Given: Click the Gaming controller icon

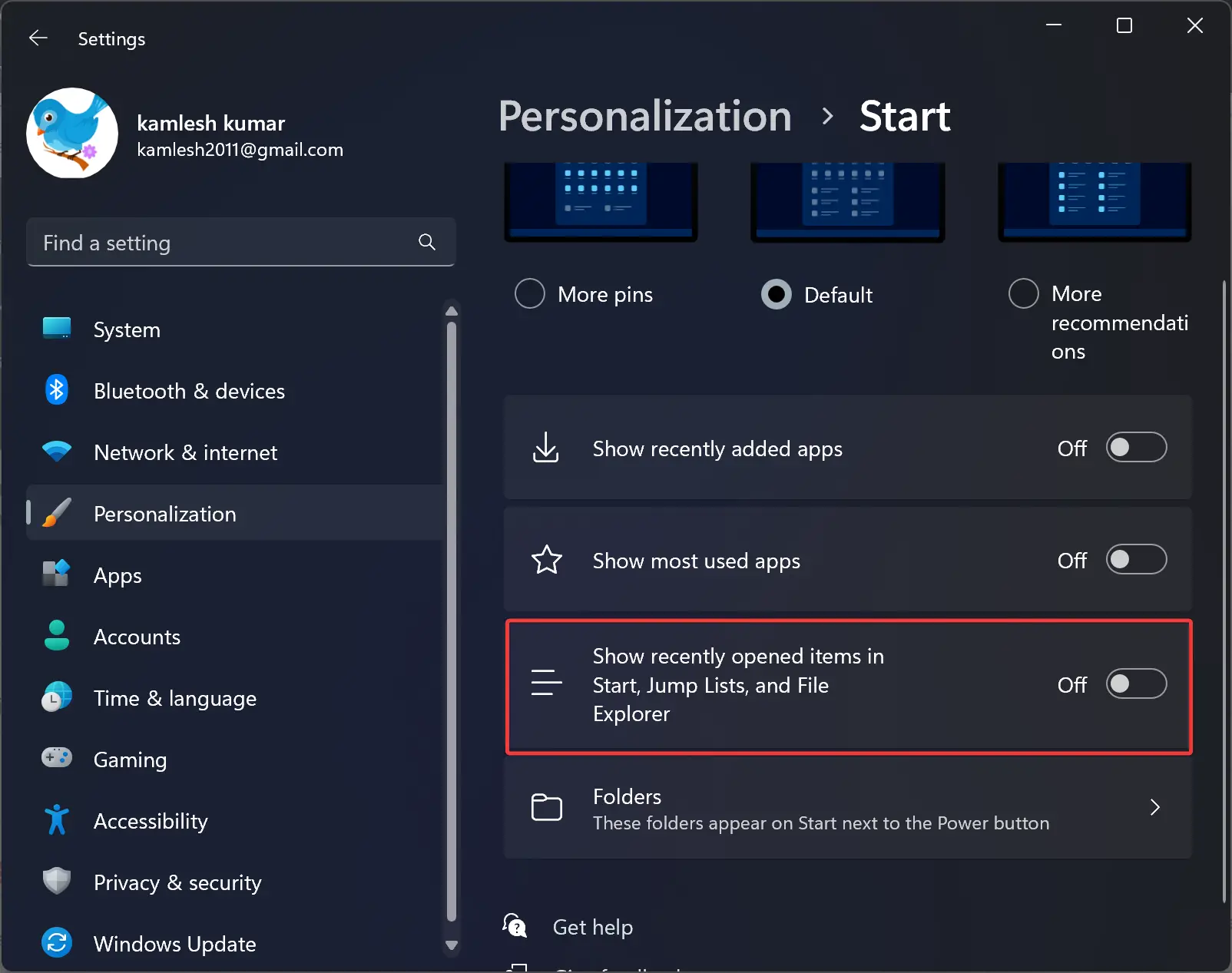Looking at the screenshot, I should pyautogui.click(x=57, y=759).
